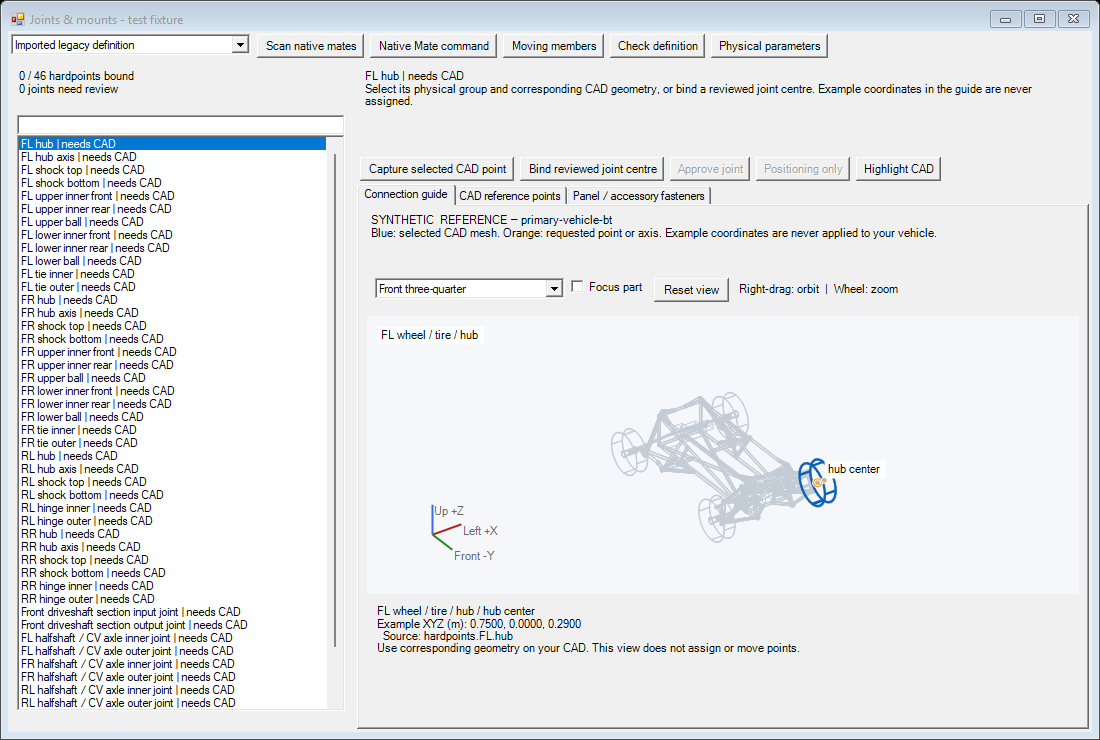Switch to Connection guide tab
Image resolution: width=1100 pixels, height=740 pixels.
405,194
